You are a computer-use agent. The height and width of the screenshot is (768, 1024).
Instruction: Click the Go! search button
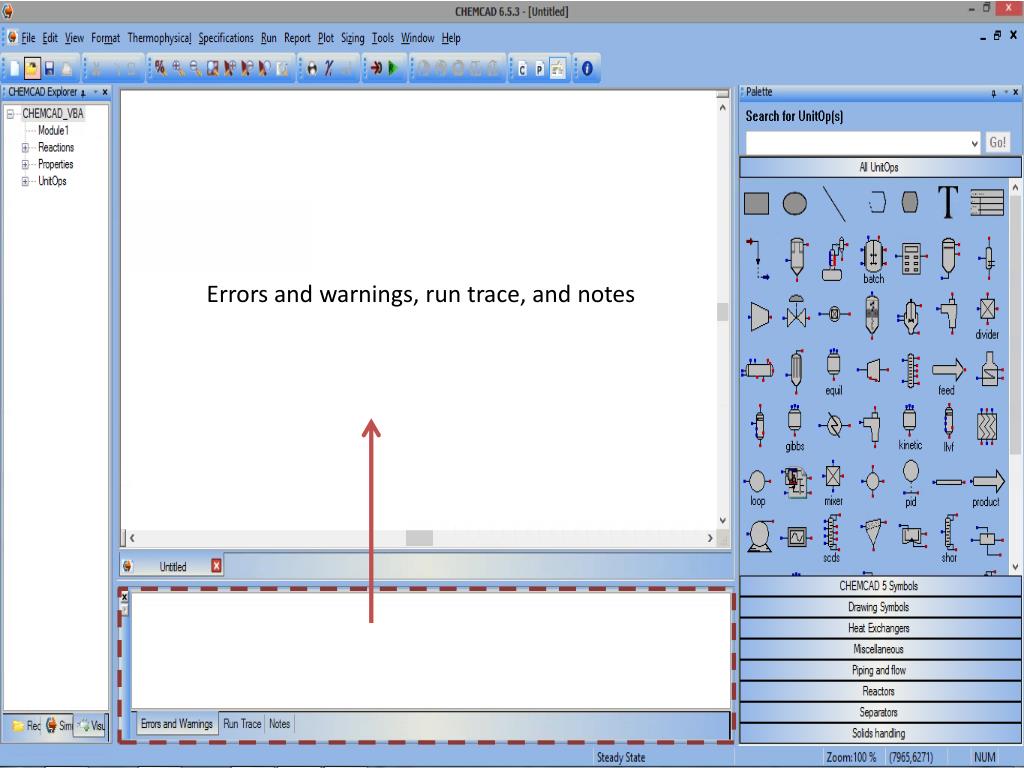997,142
